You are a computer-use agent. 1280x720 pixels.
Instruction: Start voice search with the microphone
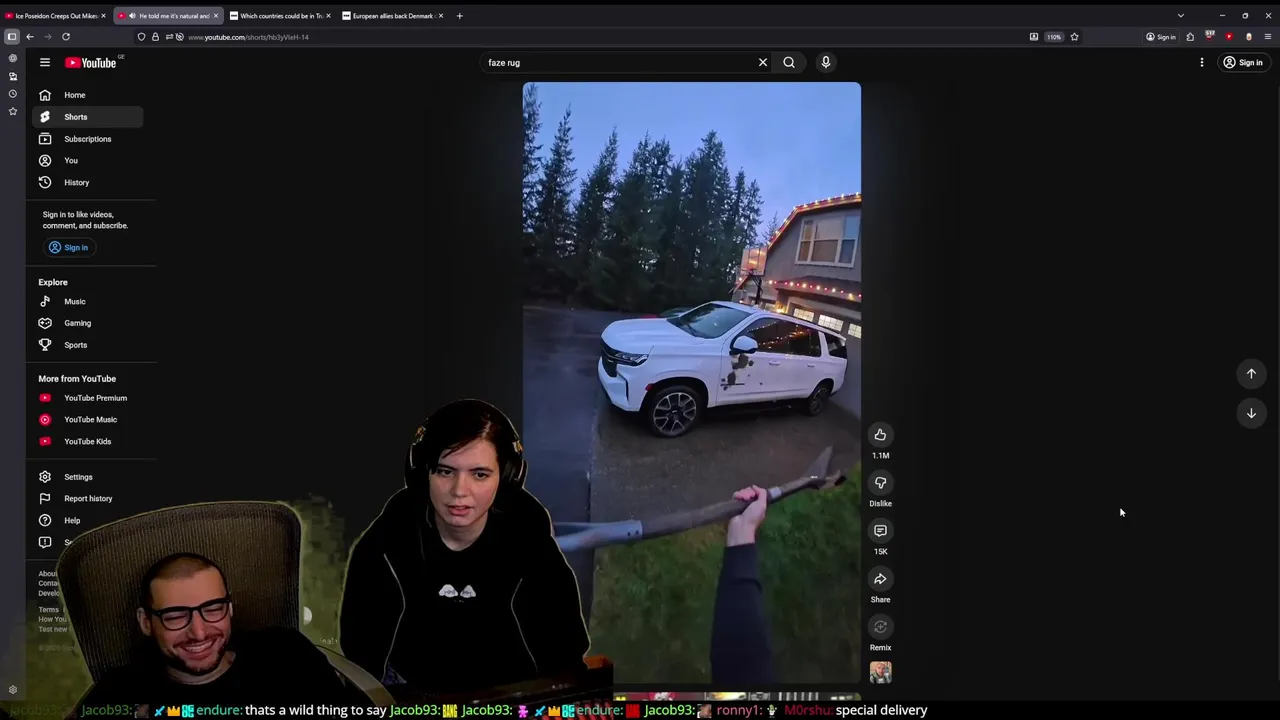click(826, 62)
